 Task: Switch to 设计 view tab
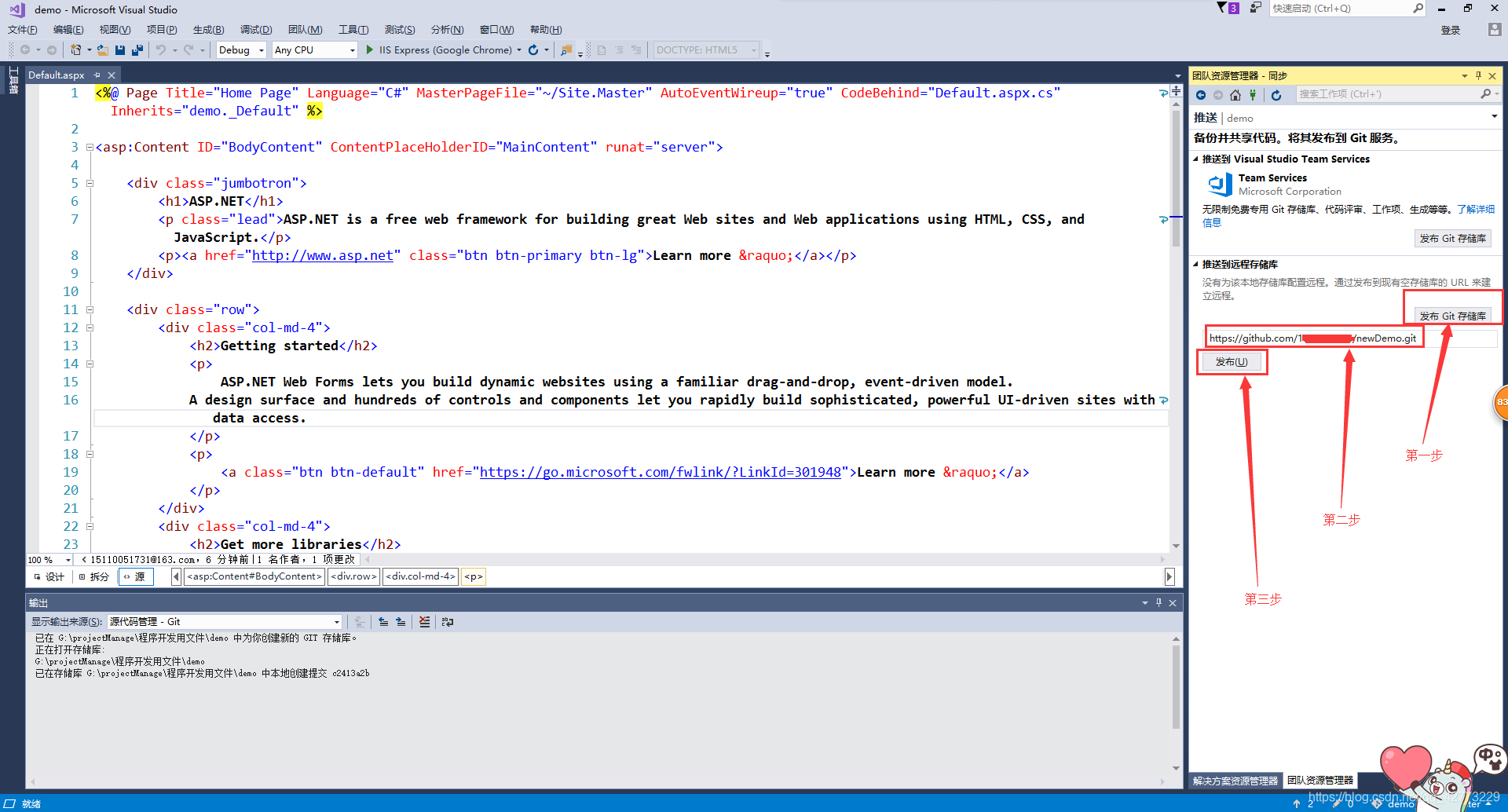[x=49, y=577]
